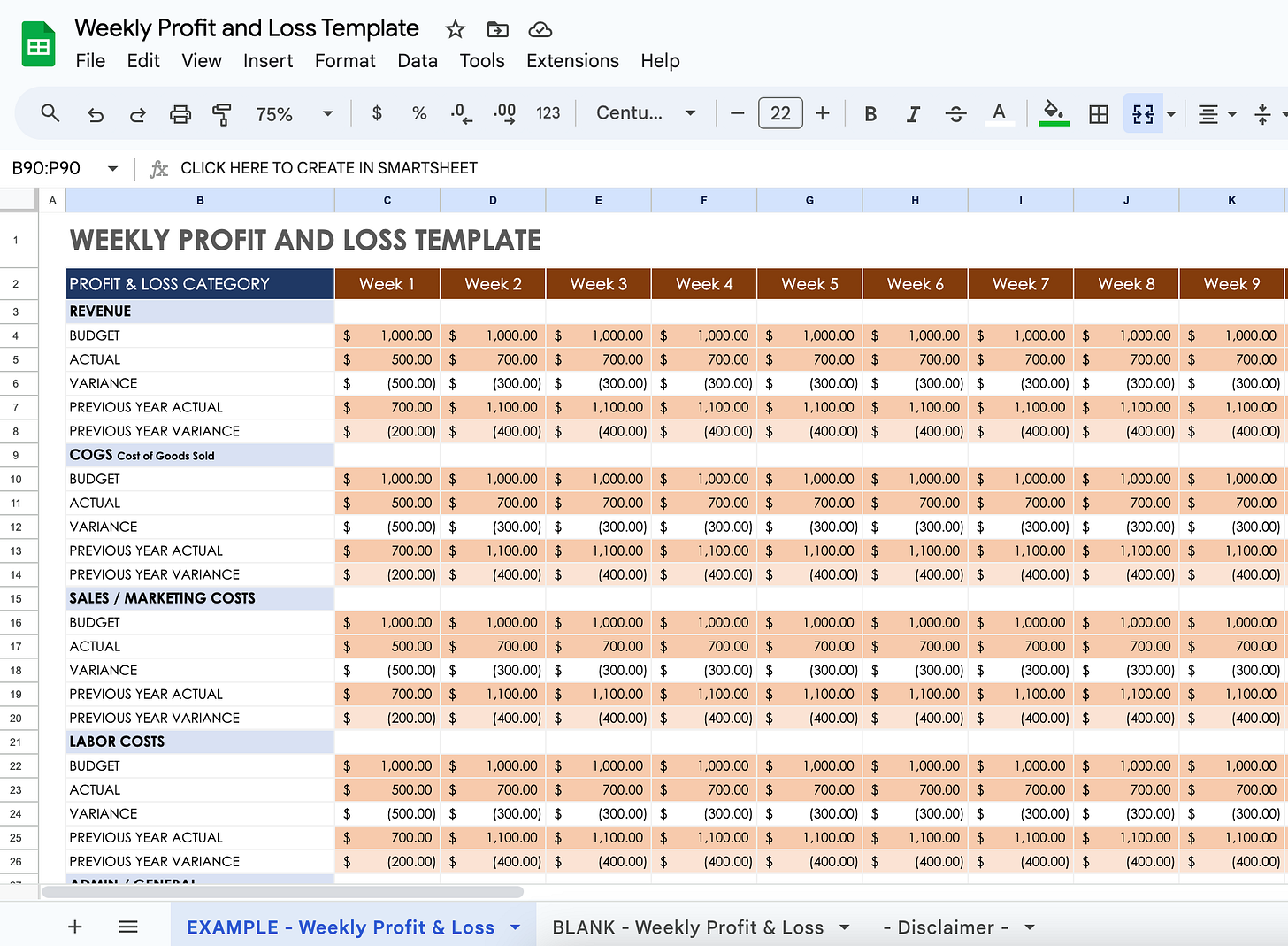Activate the paint format tool
1288x946 pixels.
(x=222, y=113)
